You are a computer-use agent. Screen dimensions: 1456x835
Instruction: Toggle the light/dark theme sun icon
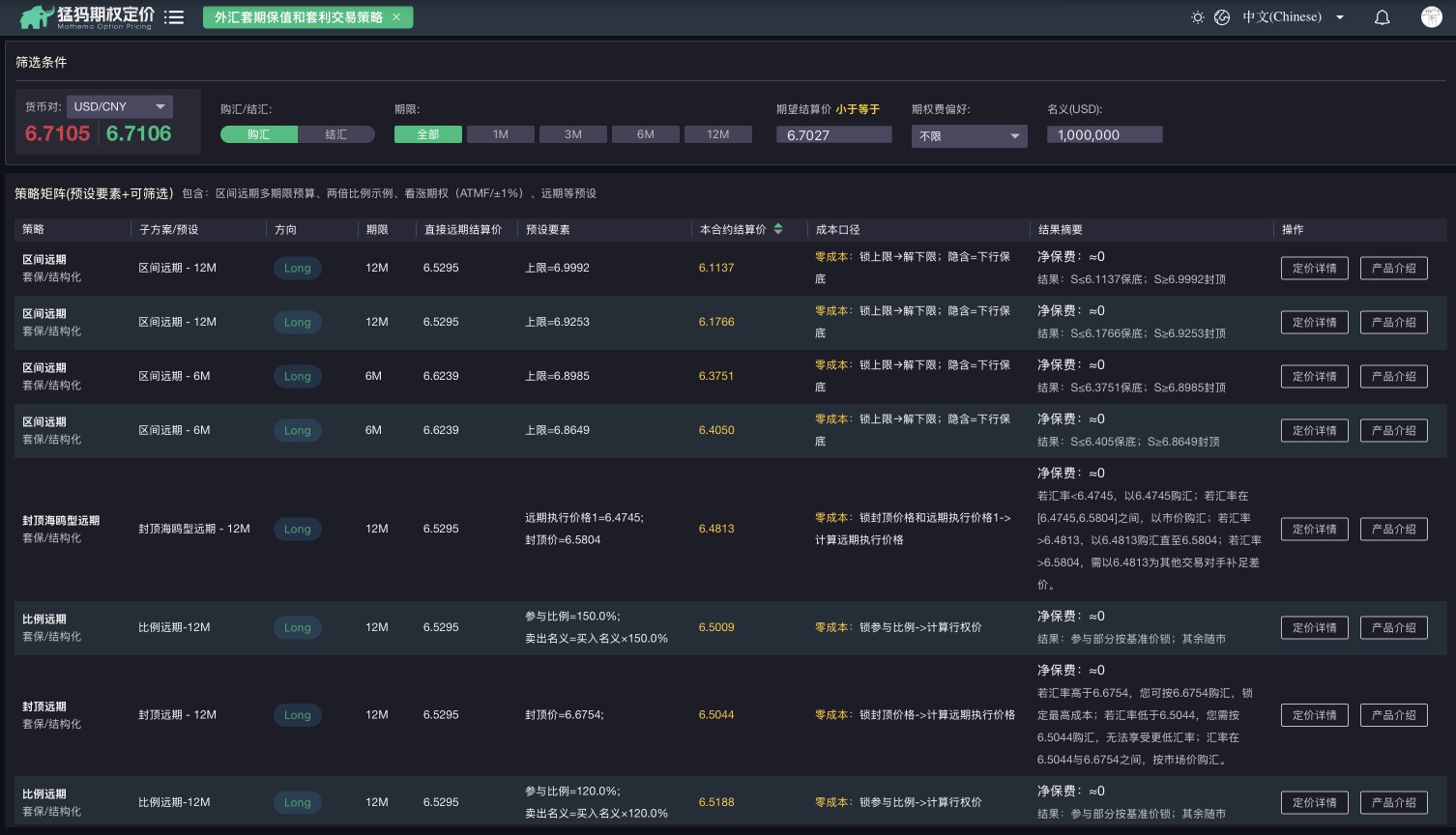point(1197,17)
